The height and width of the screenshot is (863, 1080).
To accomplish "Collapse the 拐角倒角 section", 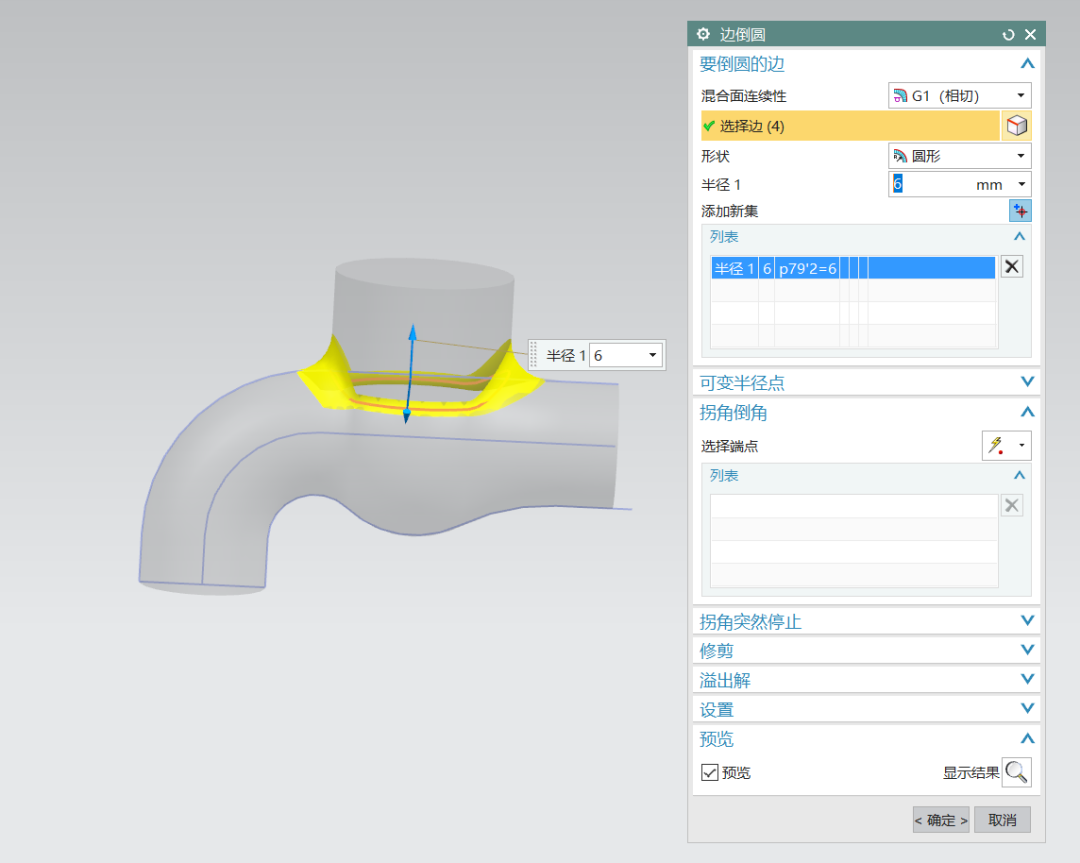I will point(1027,412).
